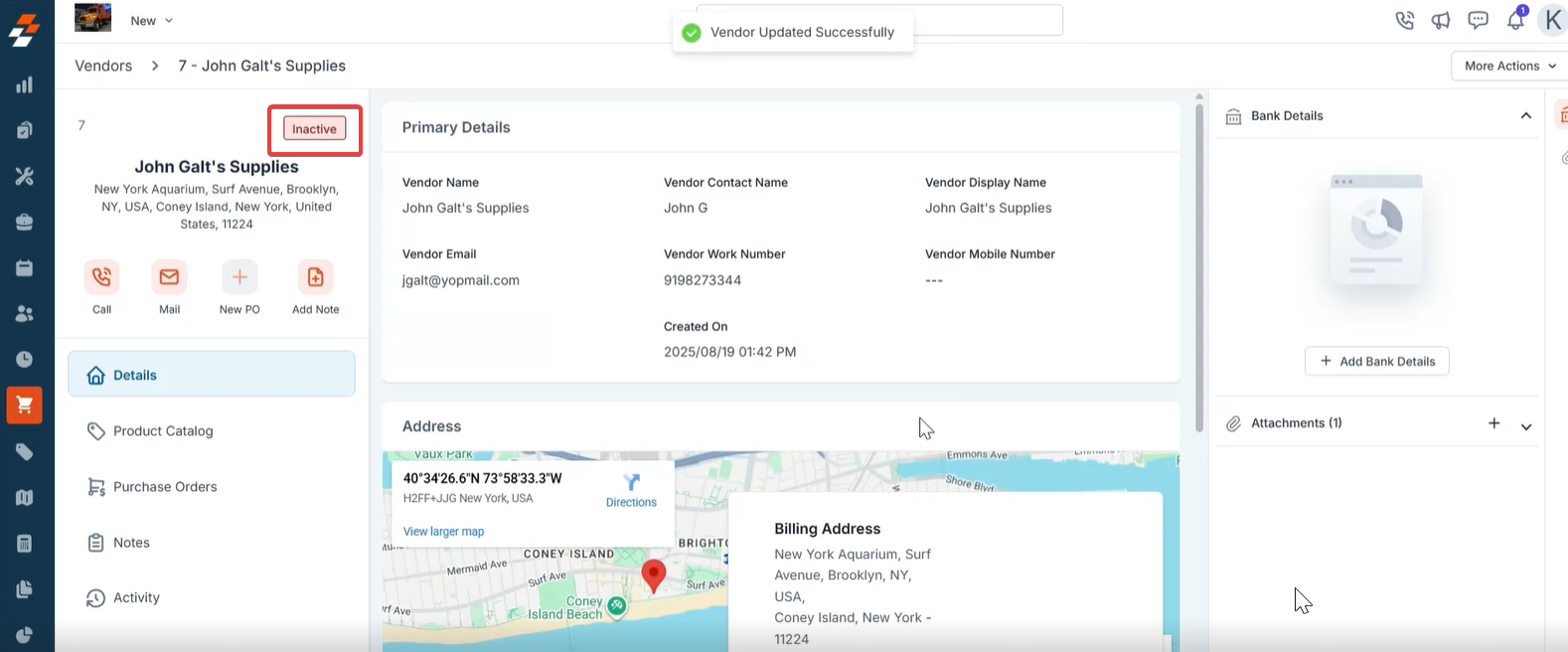Click the New PO plus icon
The width and height of the screenshot is (1568, 652).
(239, 276)
